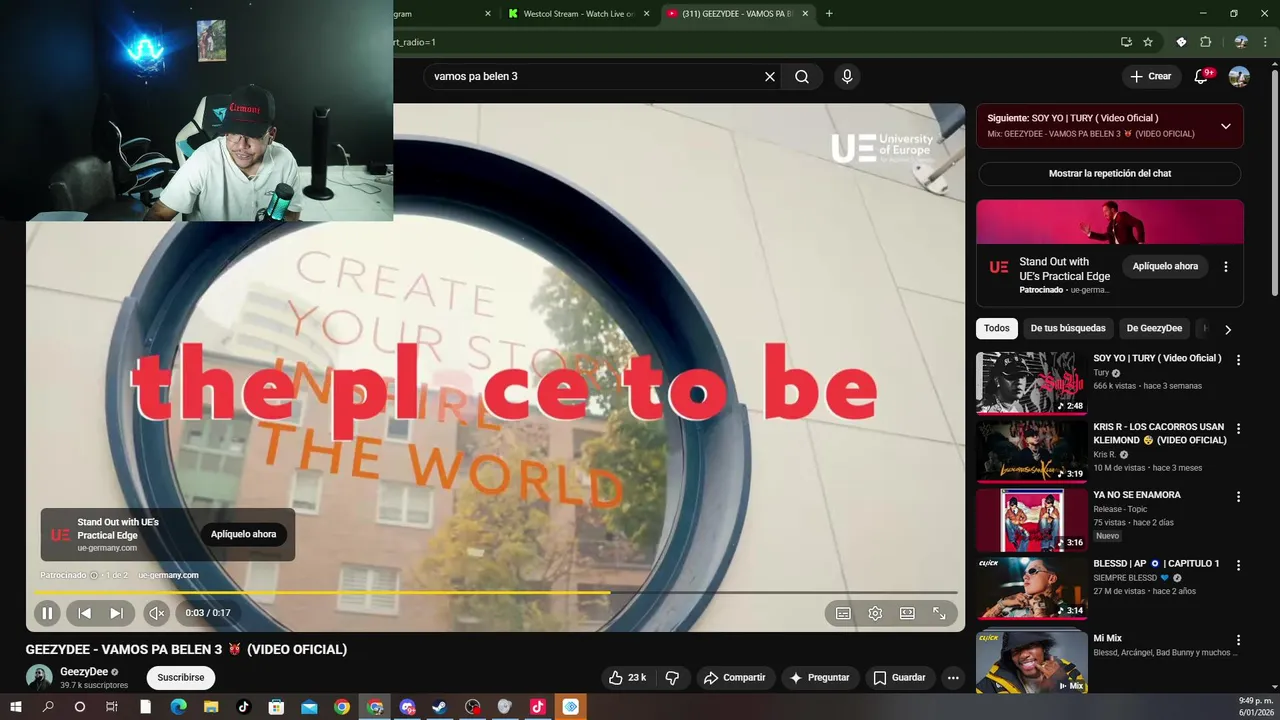Switch player to theater mode
This screenshot has height=720, width=1280.
pos(907,613)
